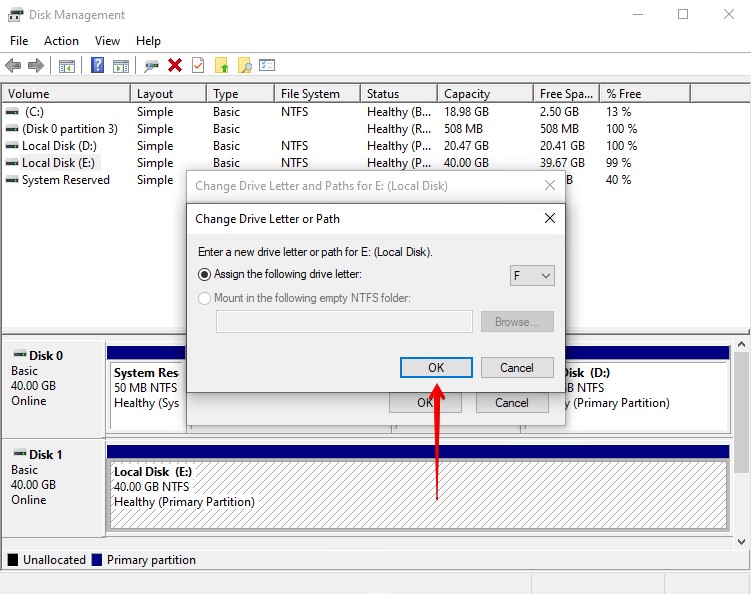Click the Show/Hide Console Tree icon
The image size is (751, 594).
67,66
